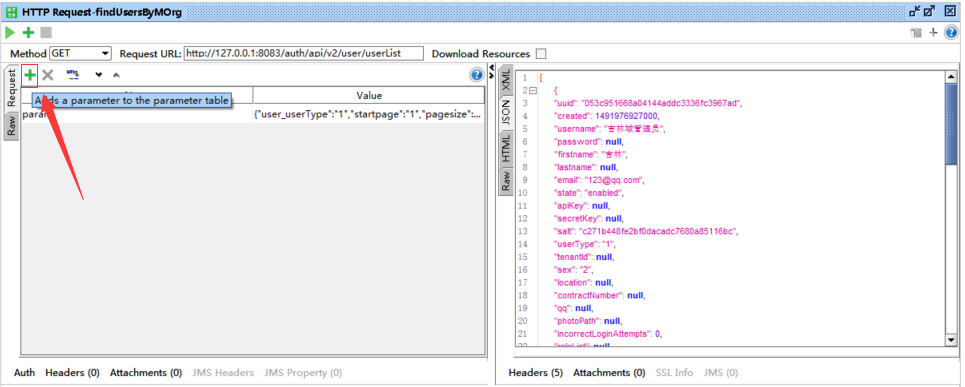Open help from request panel question icon

[x=476, y=75]
